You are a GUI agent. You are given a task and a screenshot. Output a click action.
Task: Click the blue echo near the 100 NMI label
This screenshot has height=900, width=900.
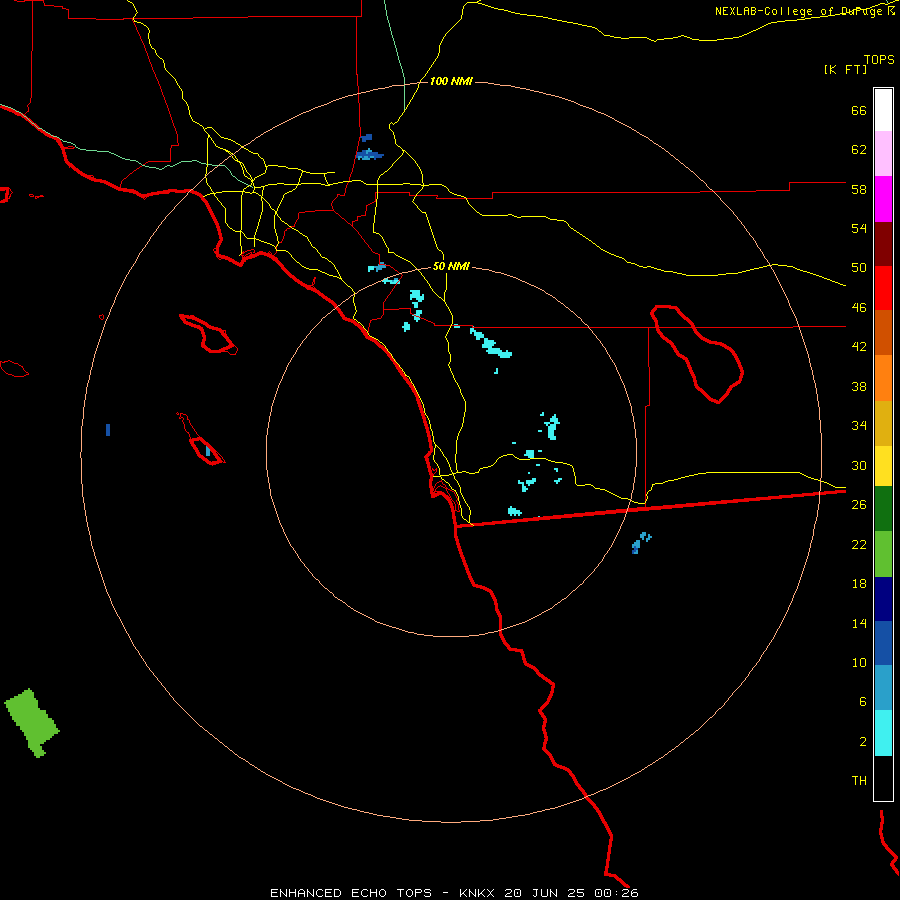point(369,154)
